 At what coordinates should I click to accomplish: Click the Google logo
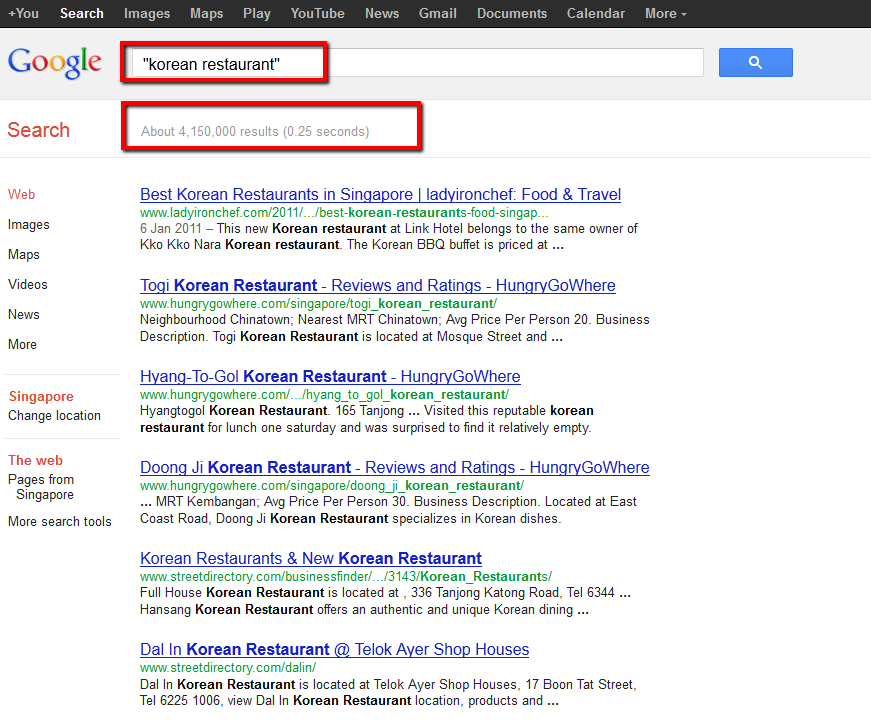coord(54,62)
